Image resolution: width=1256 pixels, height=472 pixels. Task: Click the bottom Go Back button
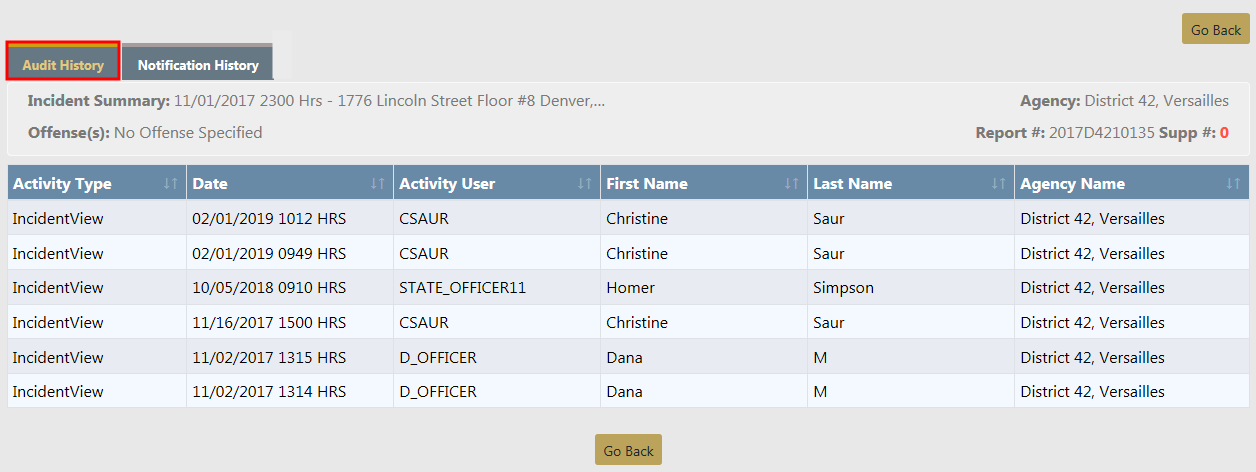point(628,451)
